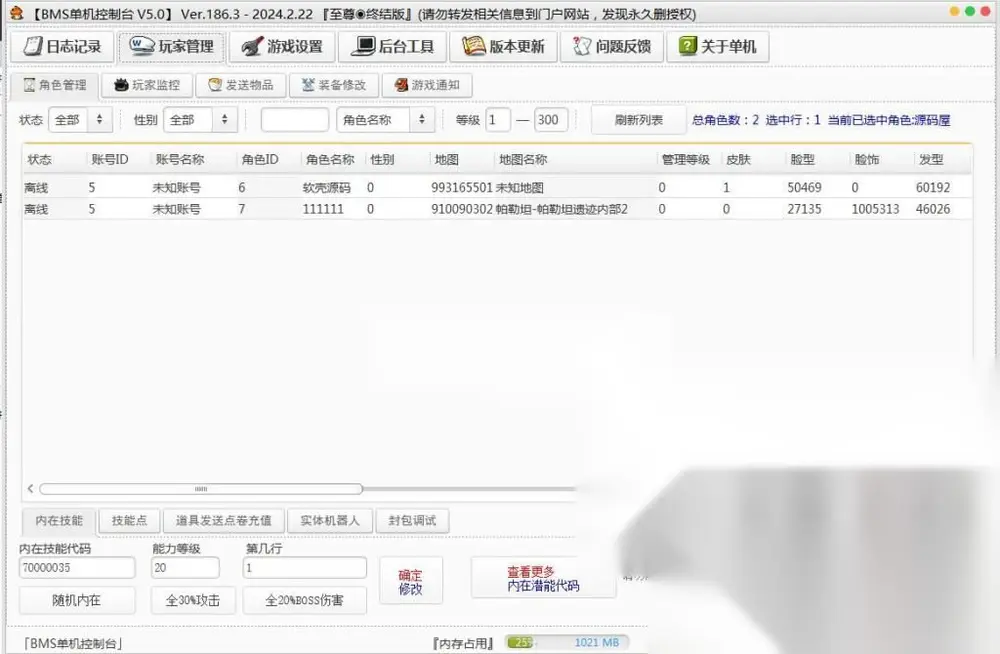Click the 查看更多内在潜能代码 button
Image resolution: width=1000 pixels, height=654 pixels.
(543, 579)
